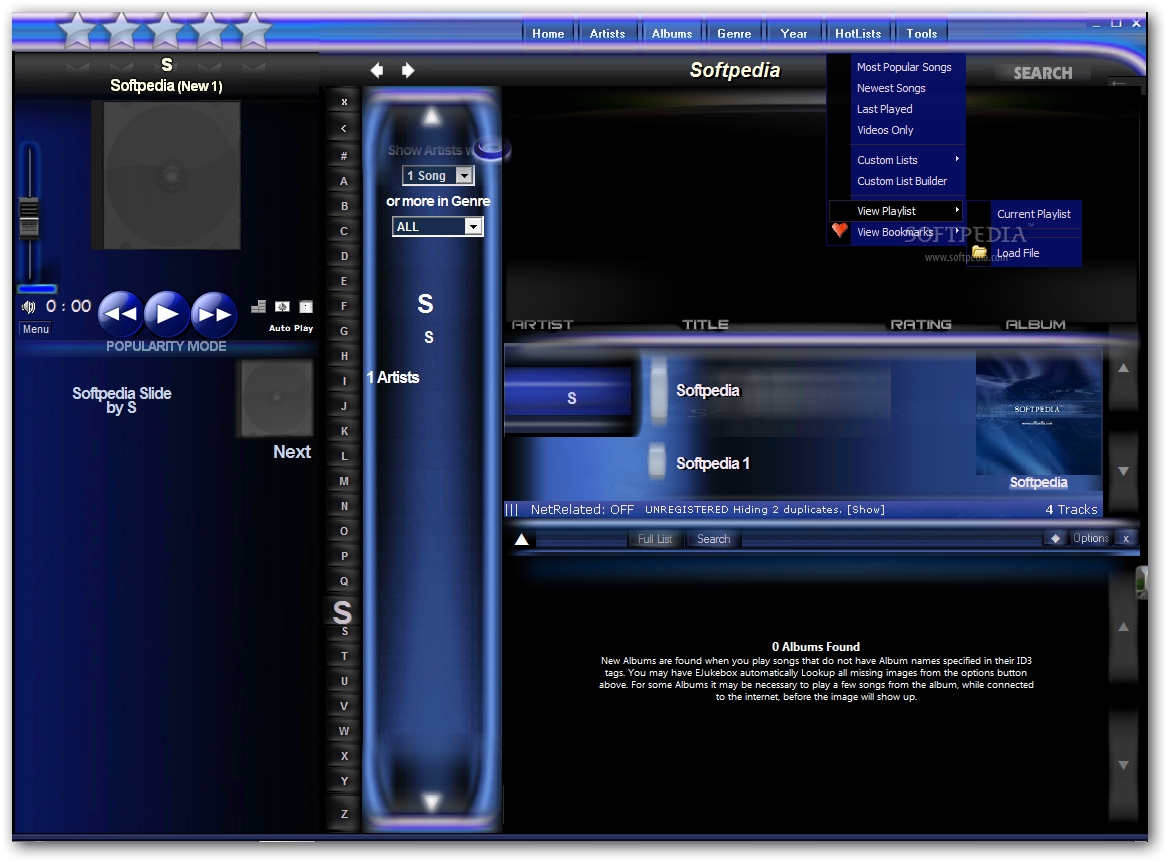Screen dimensions: 1168x862
Task: Click the x at top of alphabet bar
Action: [344, 102]
